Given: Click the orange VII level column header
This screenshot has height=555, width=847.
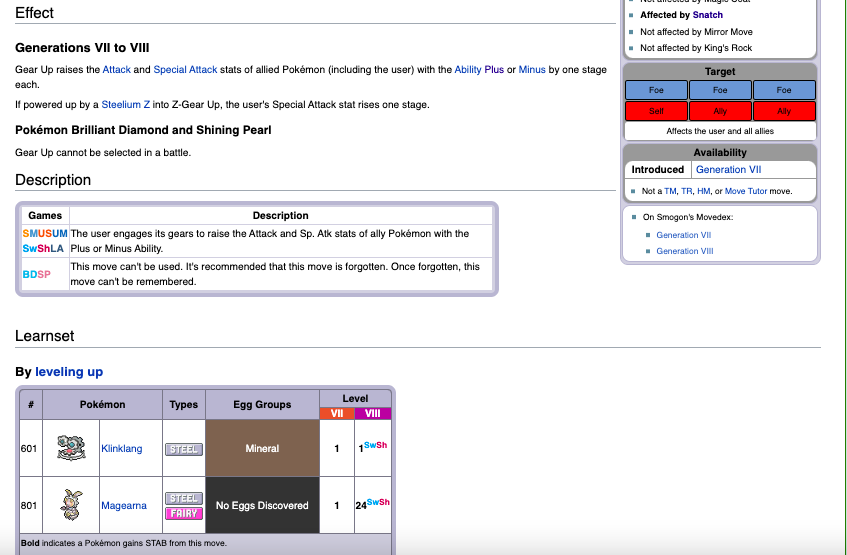Looking at the screenshot, I should click(x=336, y=413).
